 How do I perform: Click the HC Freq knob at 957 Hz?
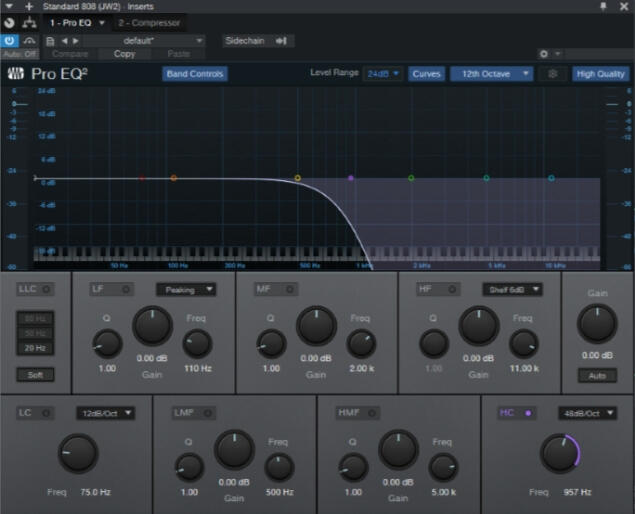coord(560,454)
